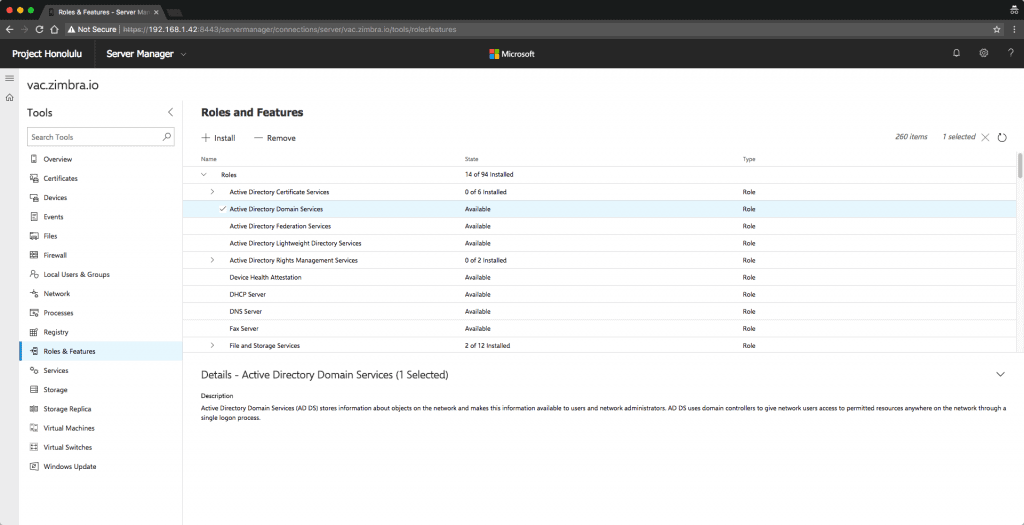Select Device Health Attestation row
This screenshot has height=525, width=1024.
(x=600, y=277)
